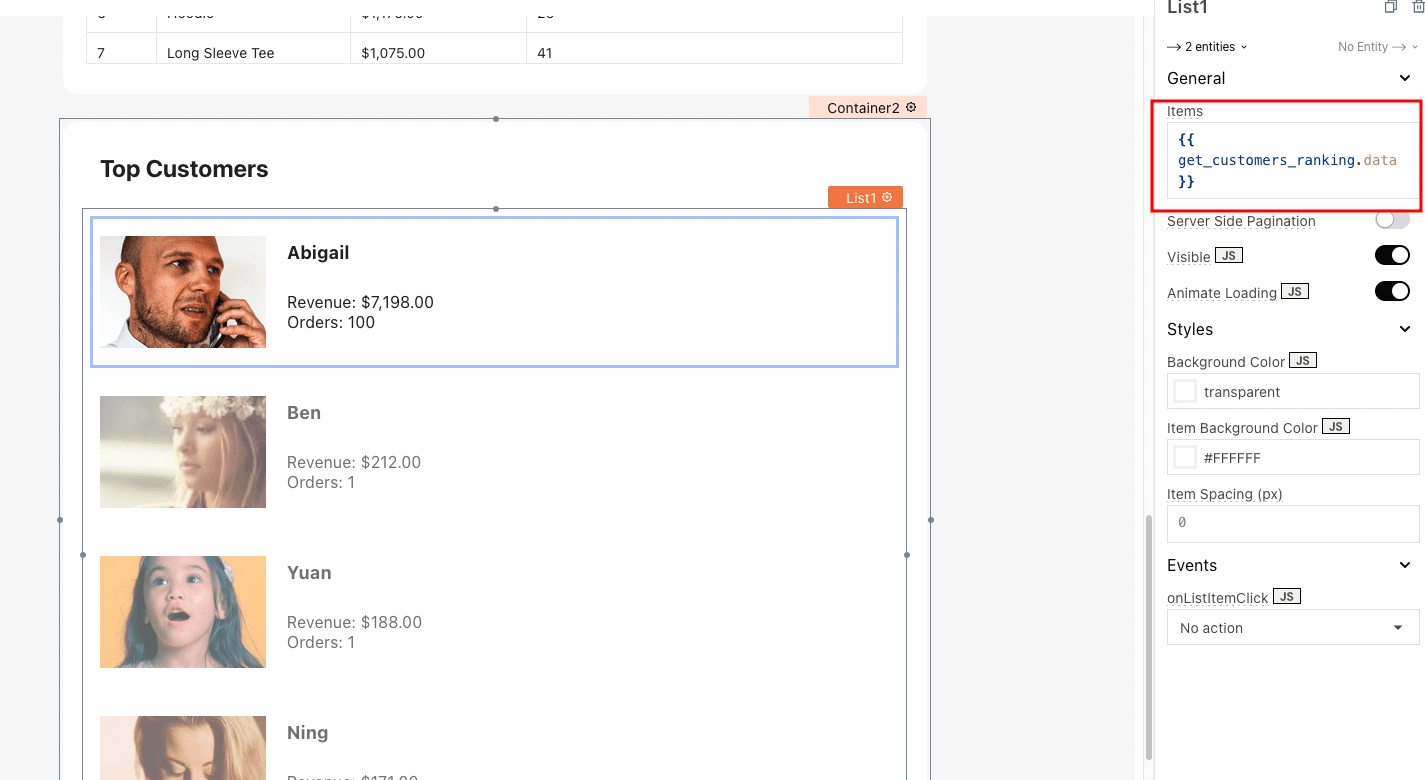The image size is (1425, 780).
Task: Click the List1 widget tag gear icon
Action: (x=887, y=198)
